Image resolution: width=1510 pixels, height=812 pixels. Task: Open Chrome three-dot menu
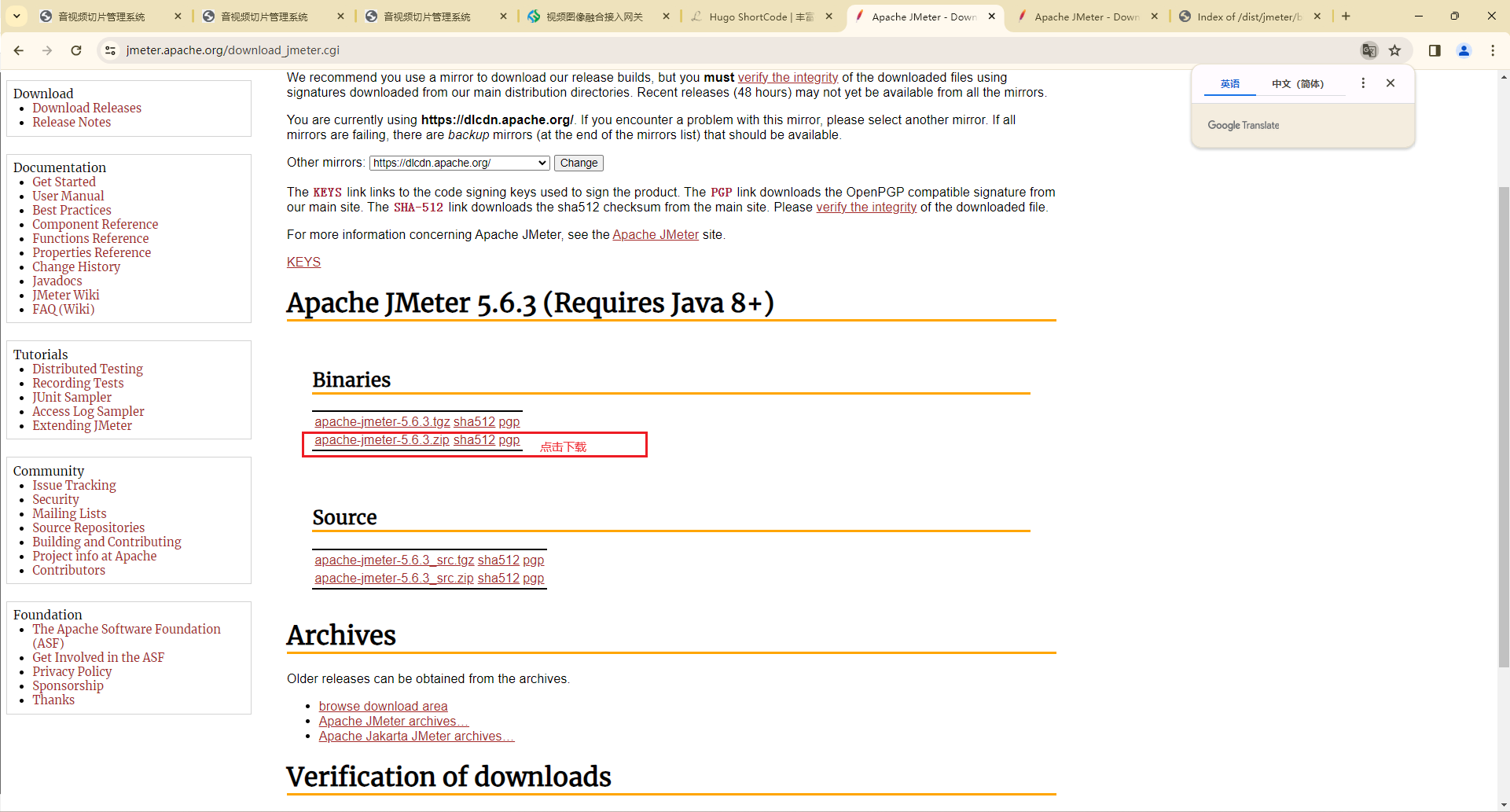[1493, 50]
